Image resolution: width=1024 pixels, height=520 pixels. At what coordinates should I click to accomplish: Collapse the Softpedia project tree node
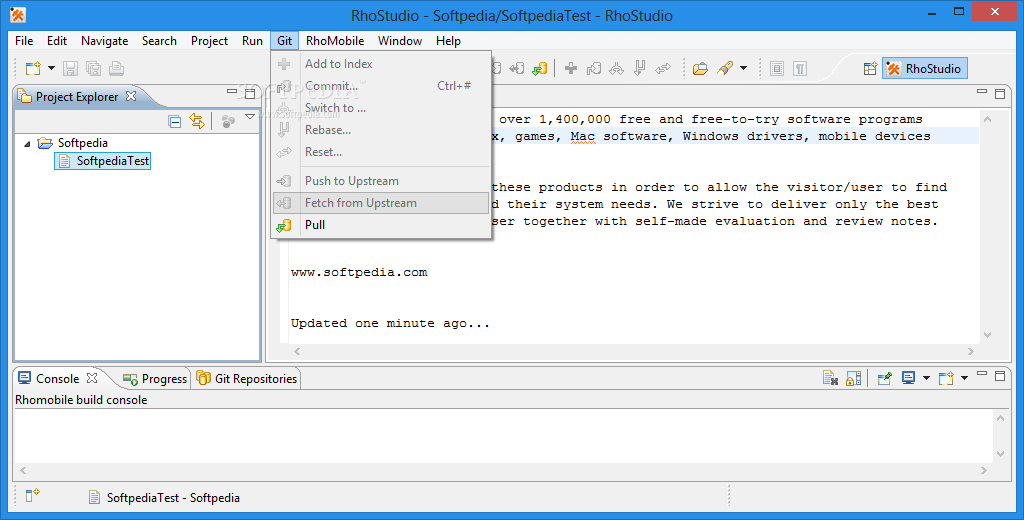[27, 143]
